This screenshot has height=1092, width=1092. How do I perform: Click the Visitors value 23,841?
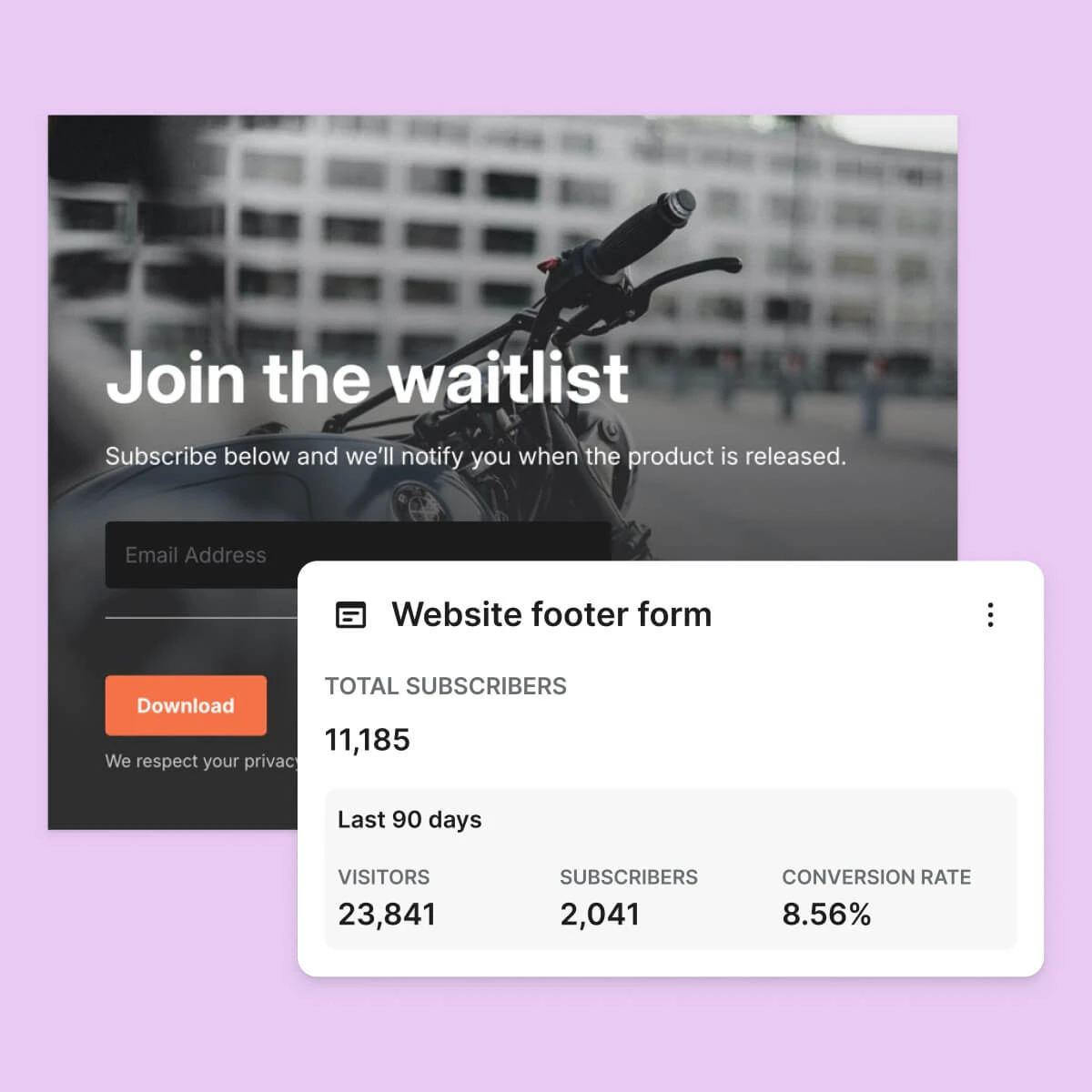click(x=387, y=914)
